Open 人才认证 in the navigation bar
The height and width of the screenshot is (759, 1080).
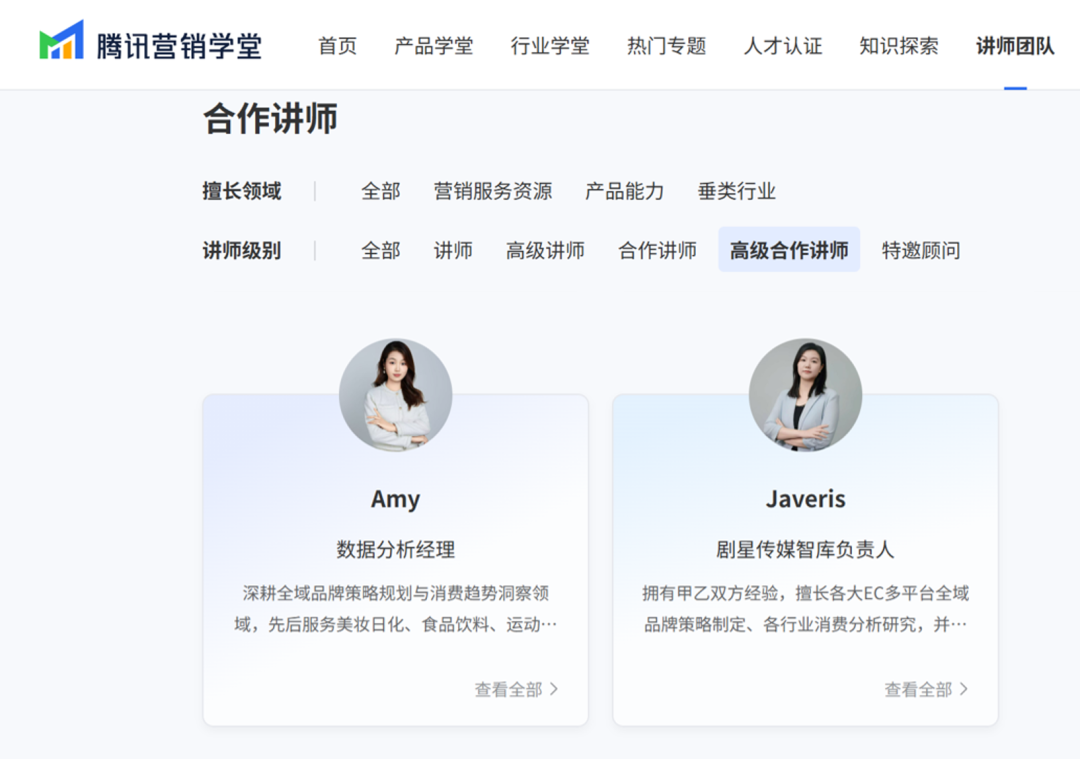tap(783, 46)
